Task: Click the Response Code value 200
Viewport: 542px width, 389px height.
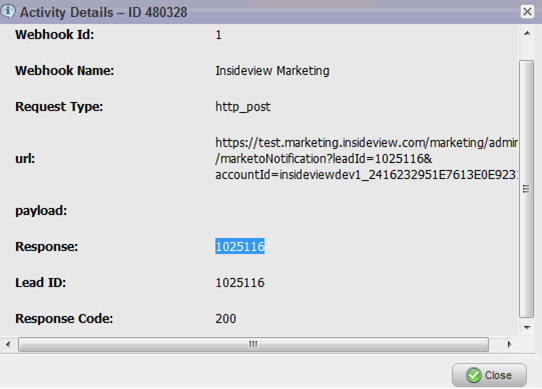Action: pos(226,318)
